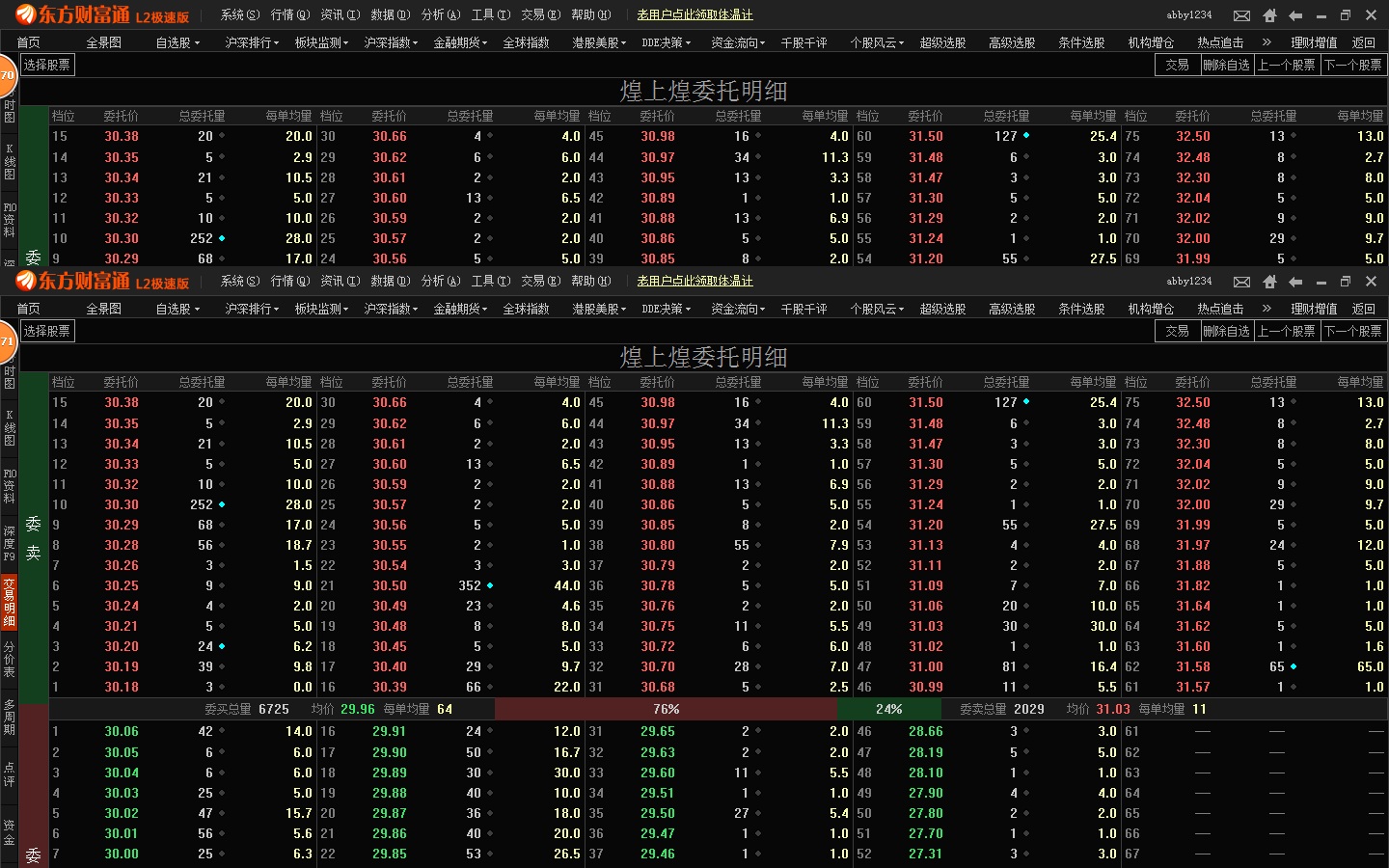Screen dimensions: 1389x868
Task: Open 千股千评 in lower window toolbar
Action: 803,309
